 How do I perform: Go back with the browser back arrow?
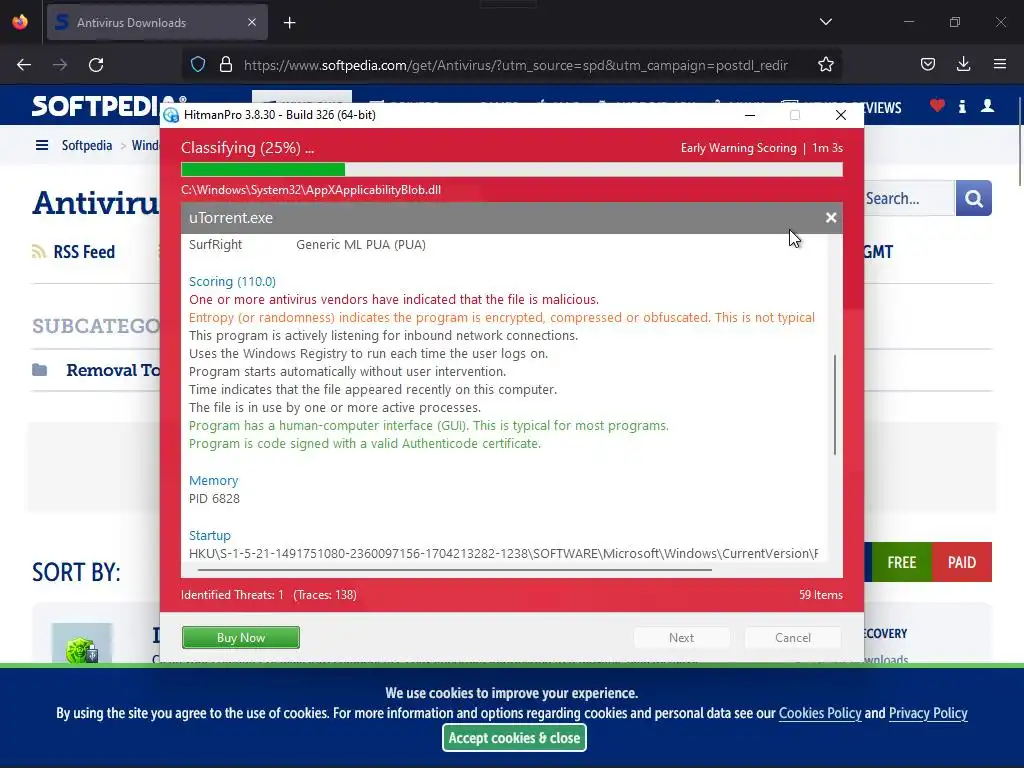click(x=24, y=65)
